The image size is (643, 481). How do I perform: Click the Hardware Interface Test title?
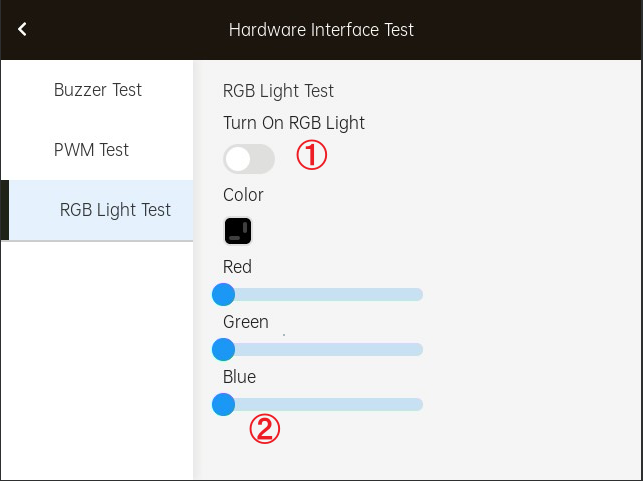(x=321, y=30)
